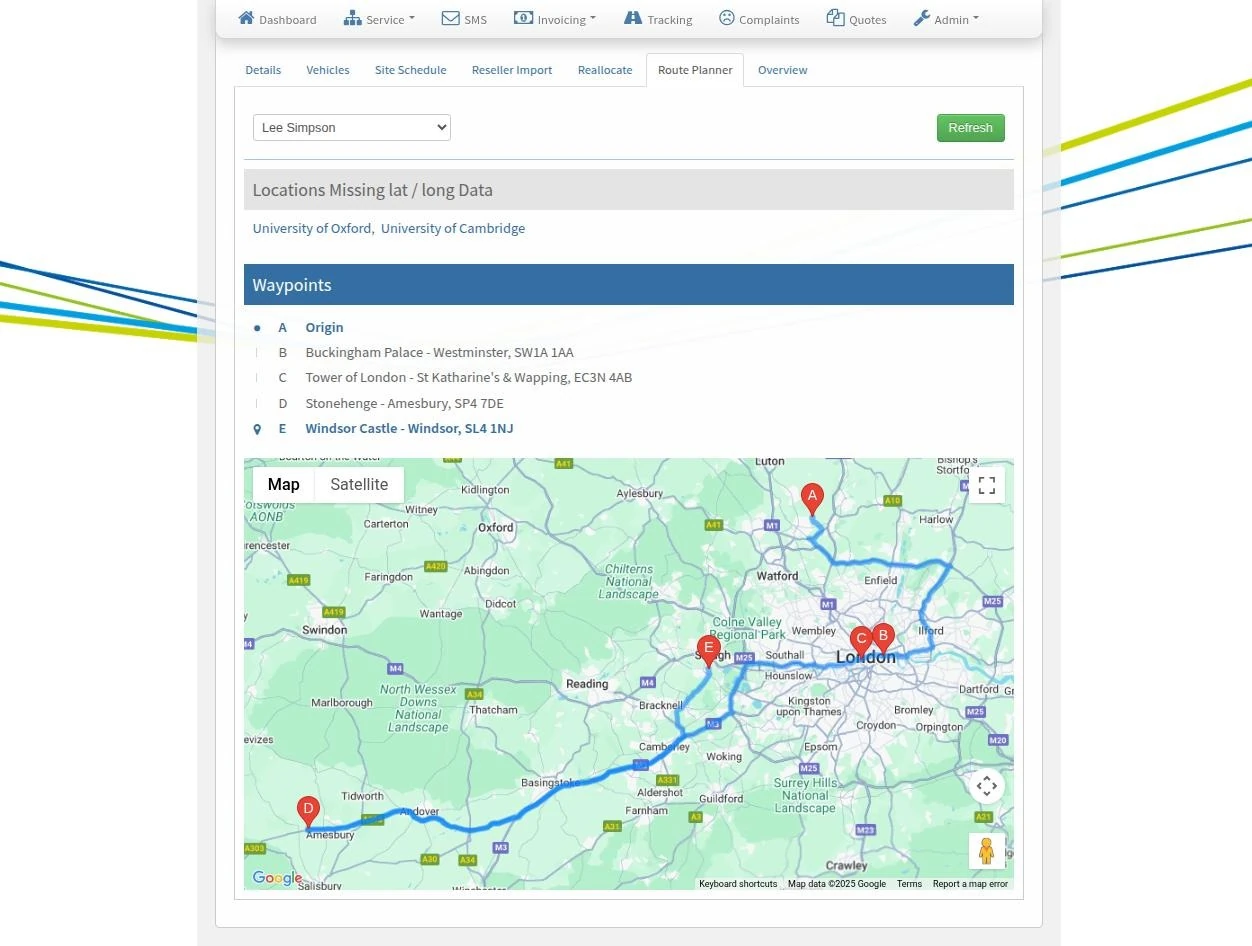Image resolution: width=1252 pixels, height=946 pixels.
Task: Click Oxford city label on map
Action: 496,528
